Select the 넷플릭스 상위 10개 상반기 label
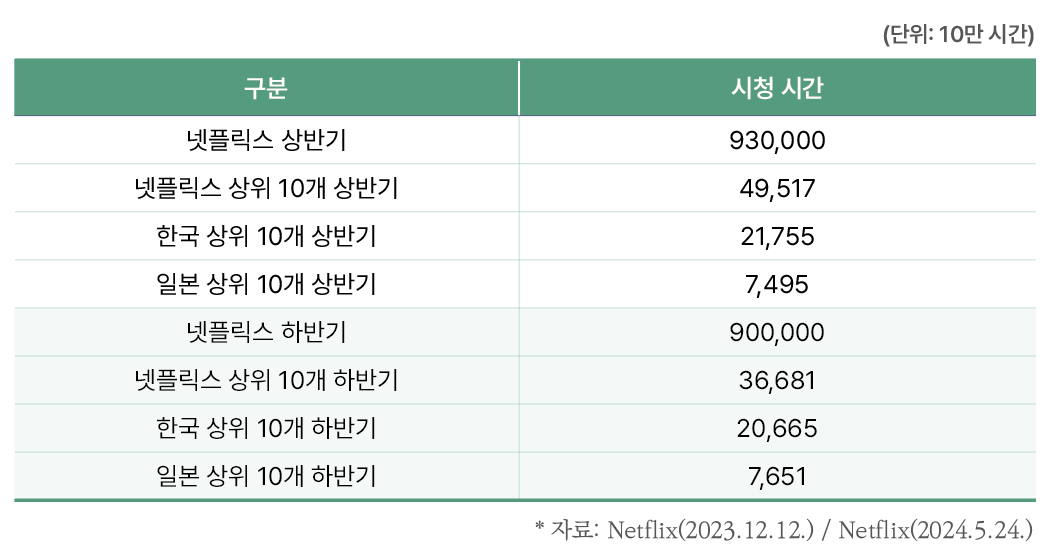Screen dimensions: 1052x558 (x=266, y=188)
